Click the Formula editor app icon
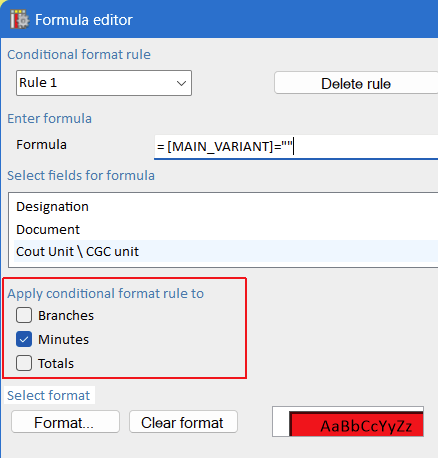 pyautogui.click(x=20, y=20)
